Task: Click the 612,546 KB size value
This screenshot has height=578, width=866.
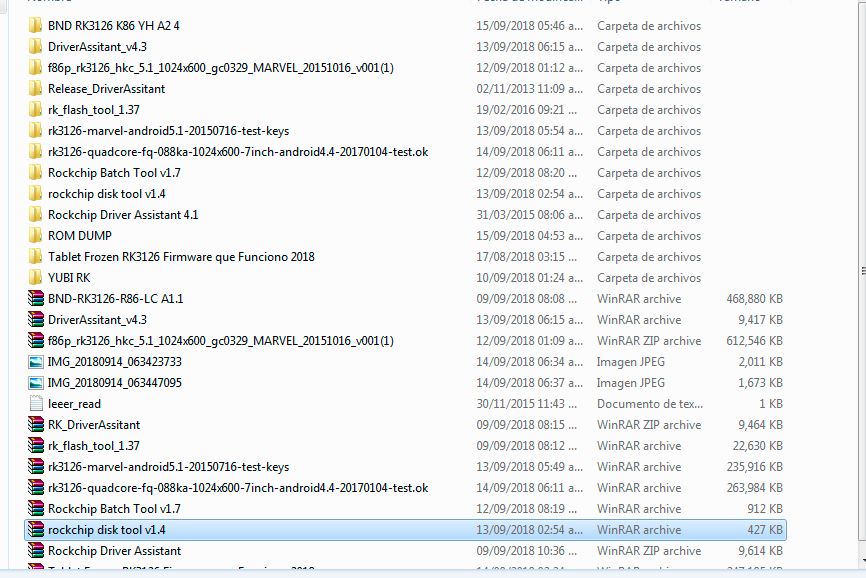Action: pos(754,341)
